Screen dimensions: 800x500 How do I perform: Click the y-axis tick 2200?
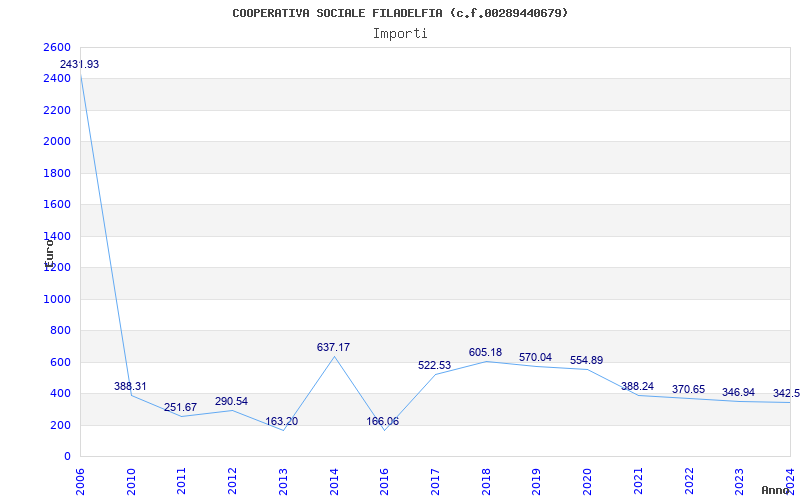[57, 110]
